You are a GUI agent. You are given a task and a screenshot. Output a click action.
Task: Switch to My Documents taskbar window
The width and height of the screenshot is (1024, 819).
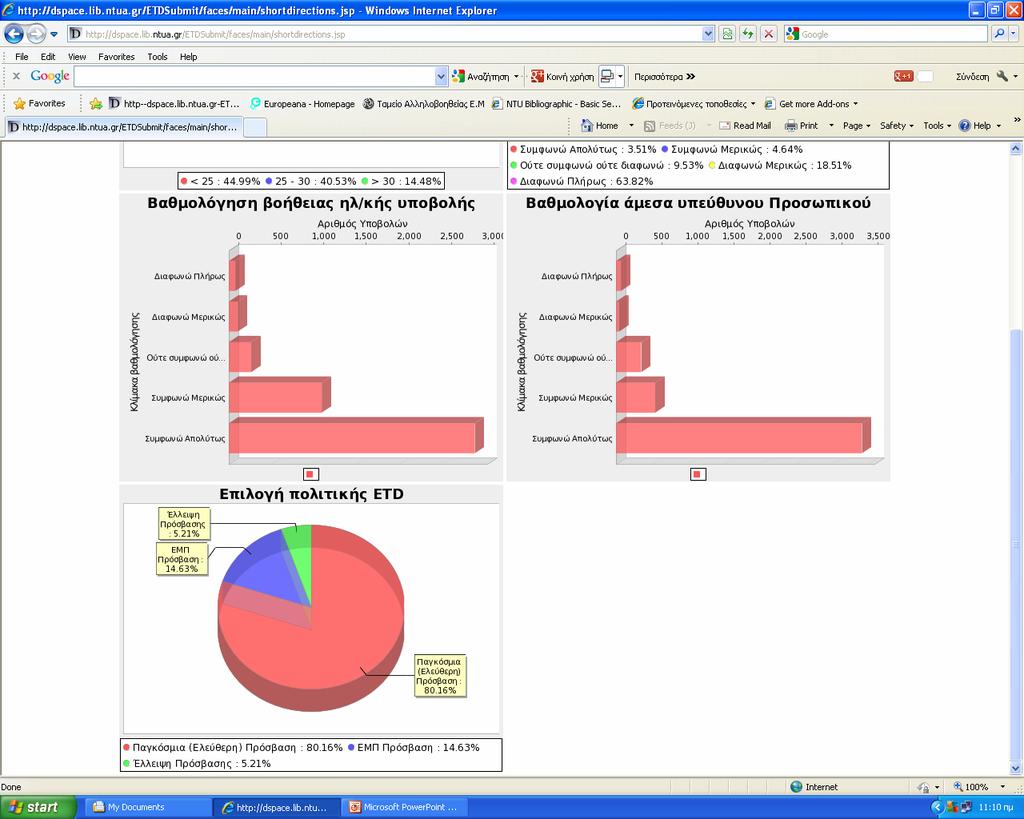(148, 807)
